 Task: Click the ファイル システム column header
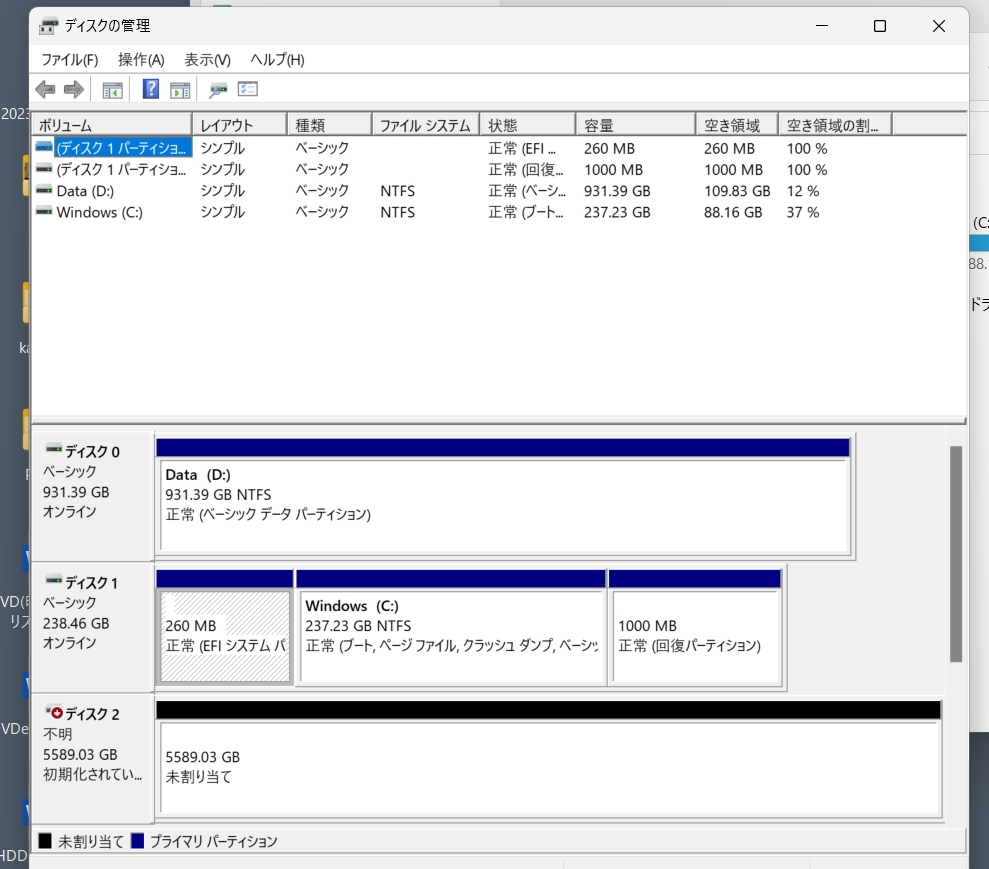[x=425, y=125]
